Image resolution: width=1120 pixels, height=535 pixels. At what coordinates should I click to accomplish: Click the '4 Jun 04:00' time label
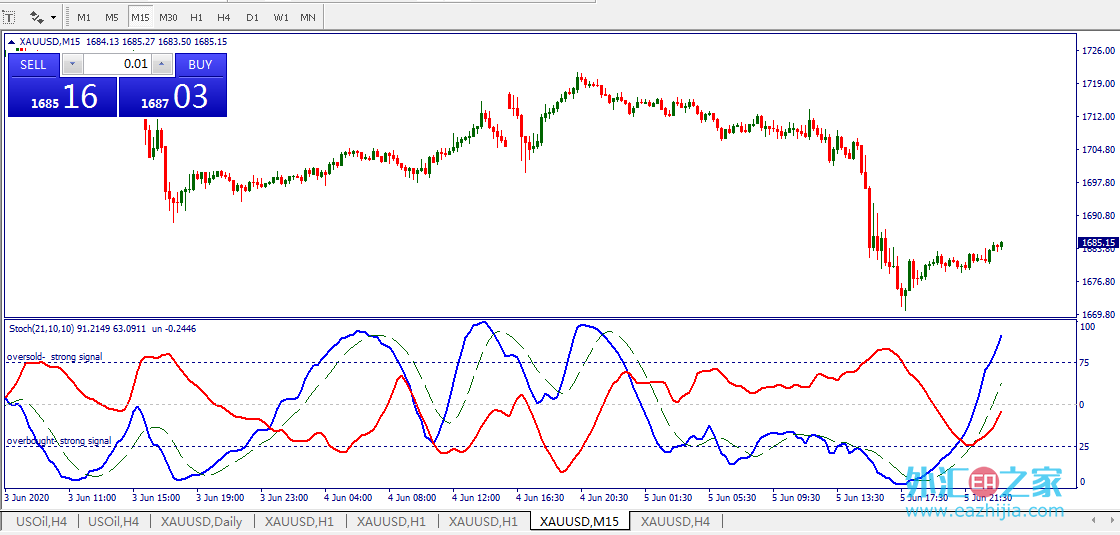pyautogui.click(x=348, y=497)
